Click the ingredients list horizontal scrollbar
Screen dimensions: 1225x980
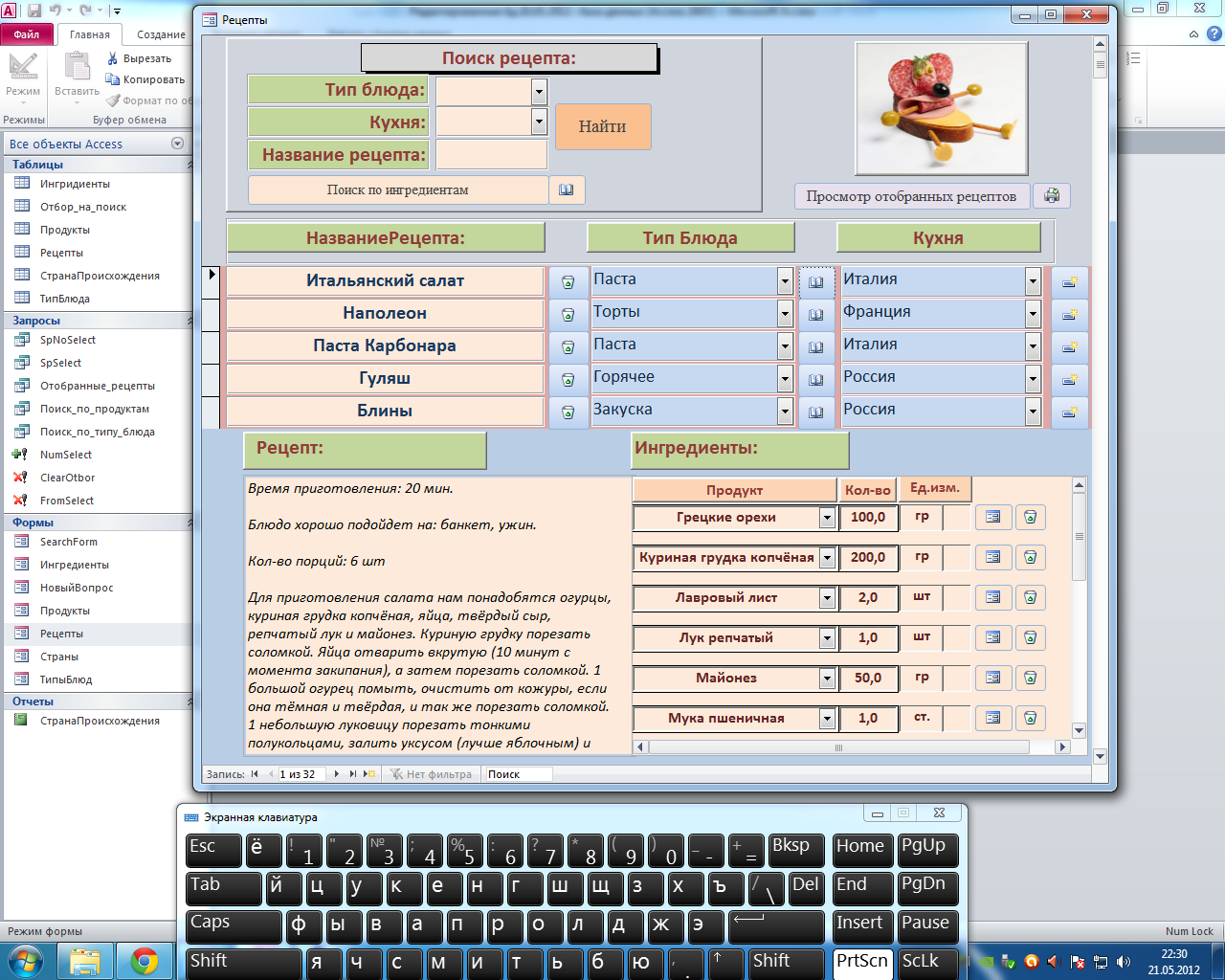point(852,746)
